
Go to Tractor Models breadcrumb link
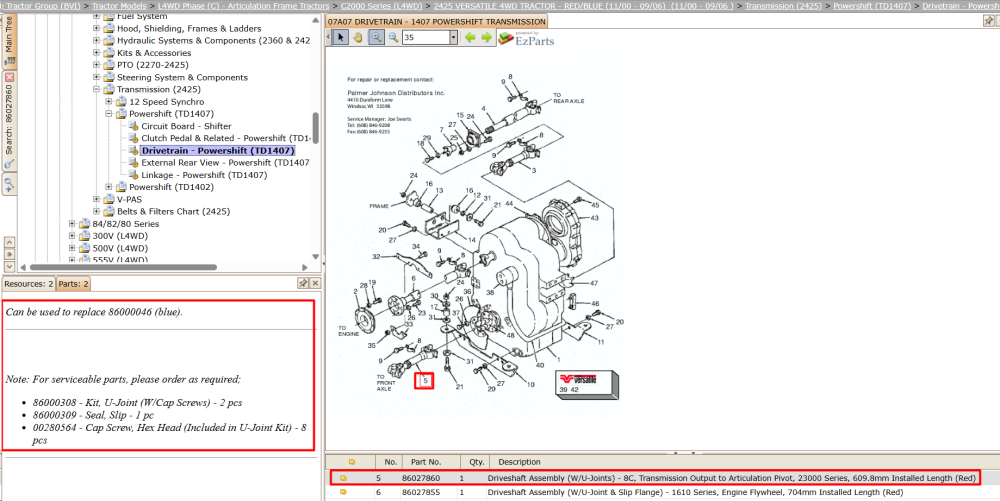click(x=119, y=5)
